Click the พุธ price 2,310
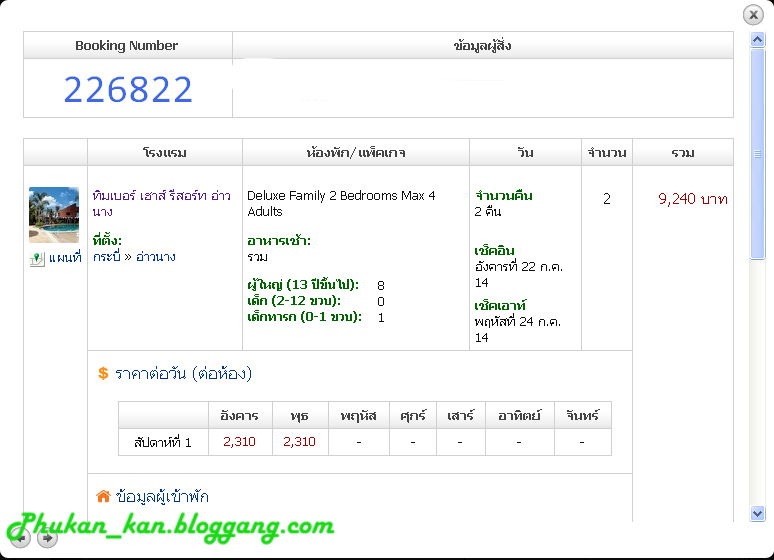Screen dimensions: 774x560 pos(299,441)
